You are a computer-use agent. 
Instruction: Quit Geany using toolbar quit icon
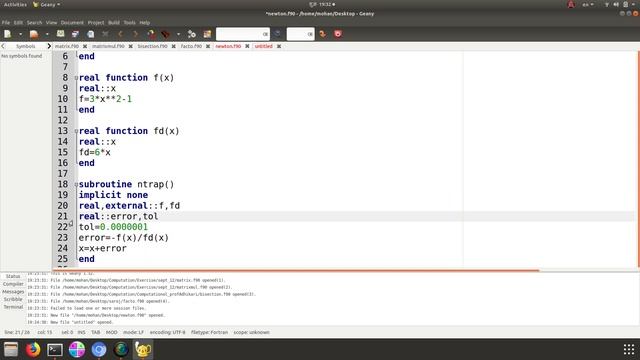coord(338,34)
